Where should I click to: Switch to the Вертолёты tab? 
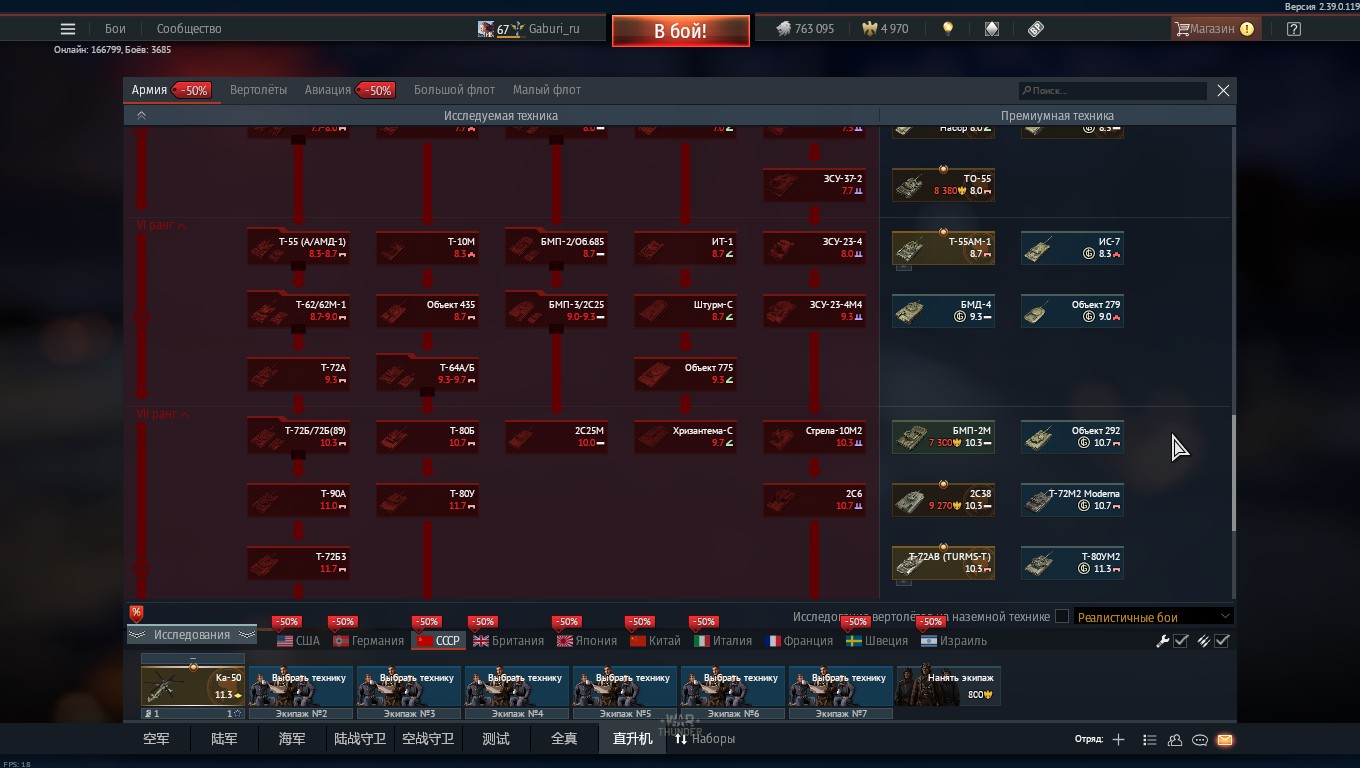click(x=258, y=90)
